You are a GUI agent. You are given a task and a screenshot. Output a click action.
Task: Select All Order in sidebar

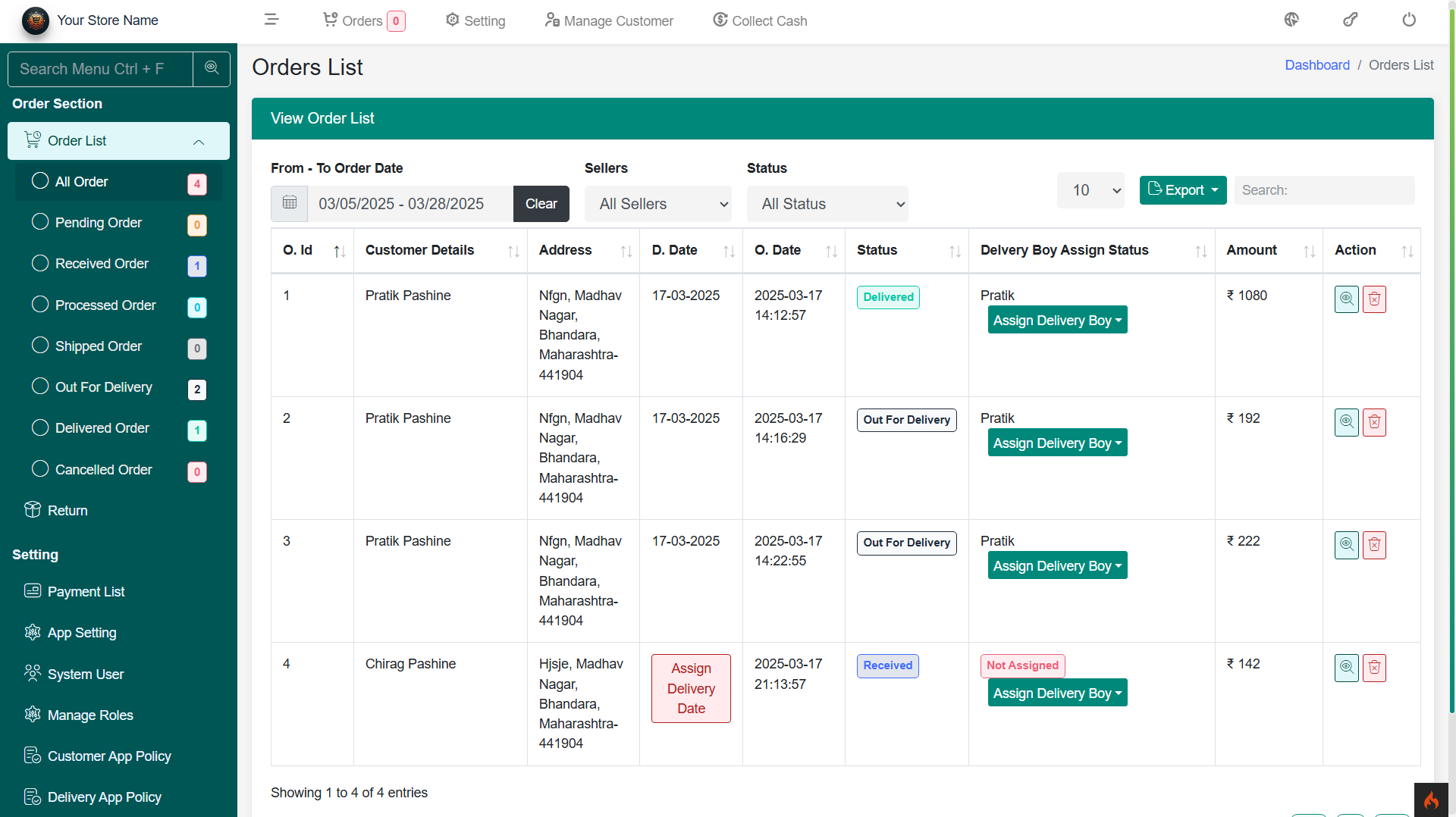[x=118, y=182]
